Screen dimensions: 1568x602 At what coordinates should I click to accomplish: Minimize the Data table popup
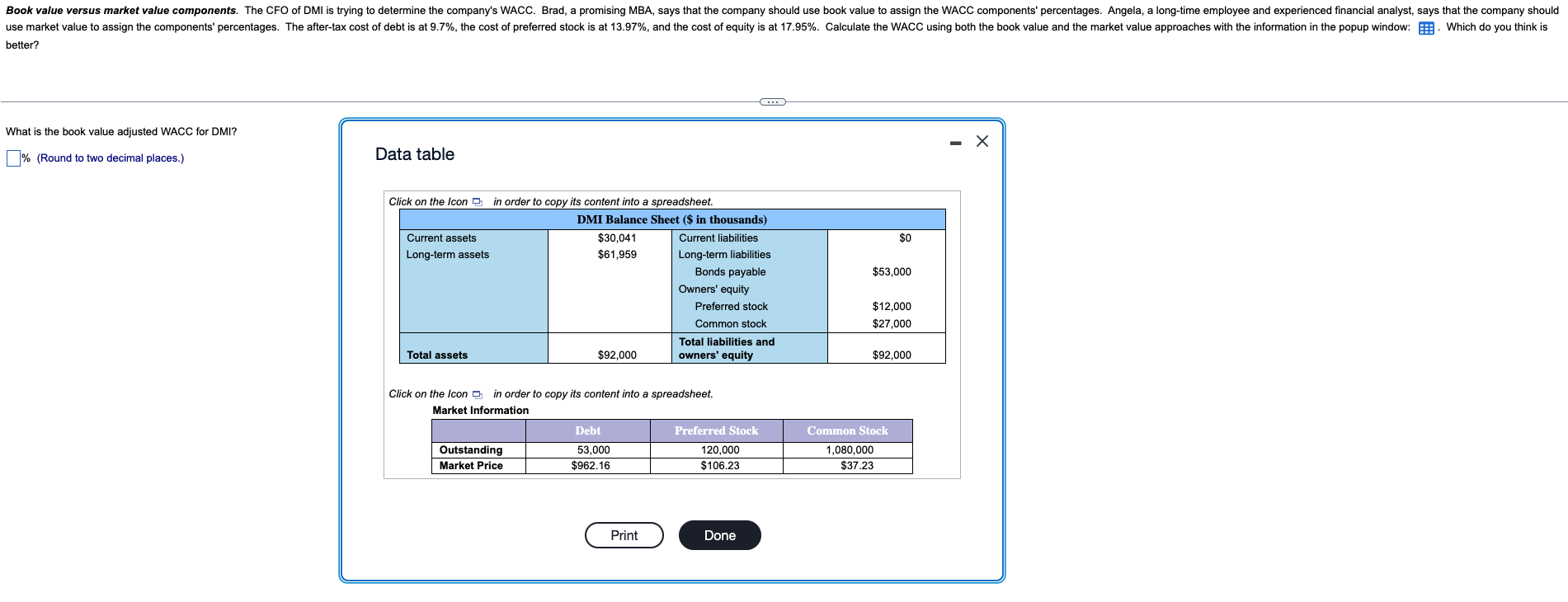pyautogui.click(x=955, y=143)
